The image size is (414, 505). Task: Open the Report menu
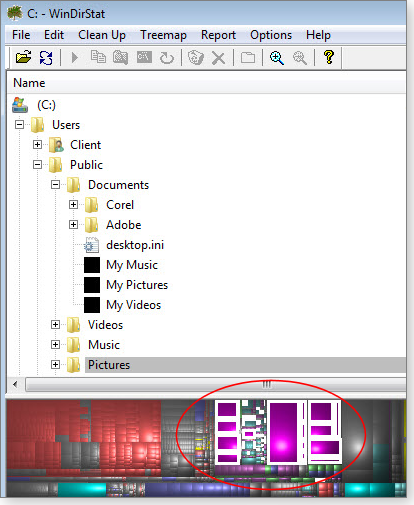tap(218, 35)
